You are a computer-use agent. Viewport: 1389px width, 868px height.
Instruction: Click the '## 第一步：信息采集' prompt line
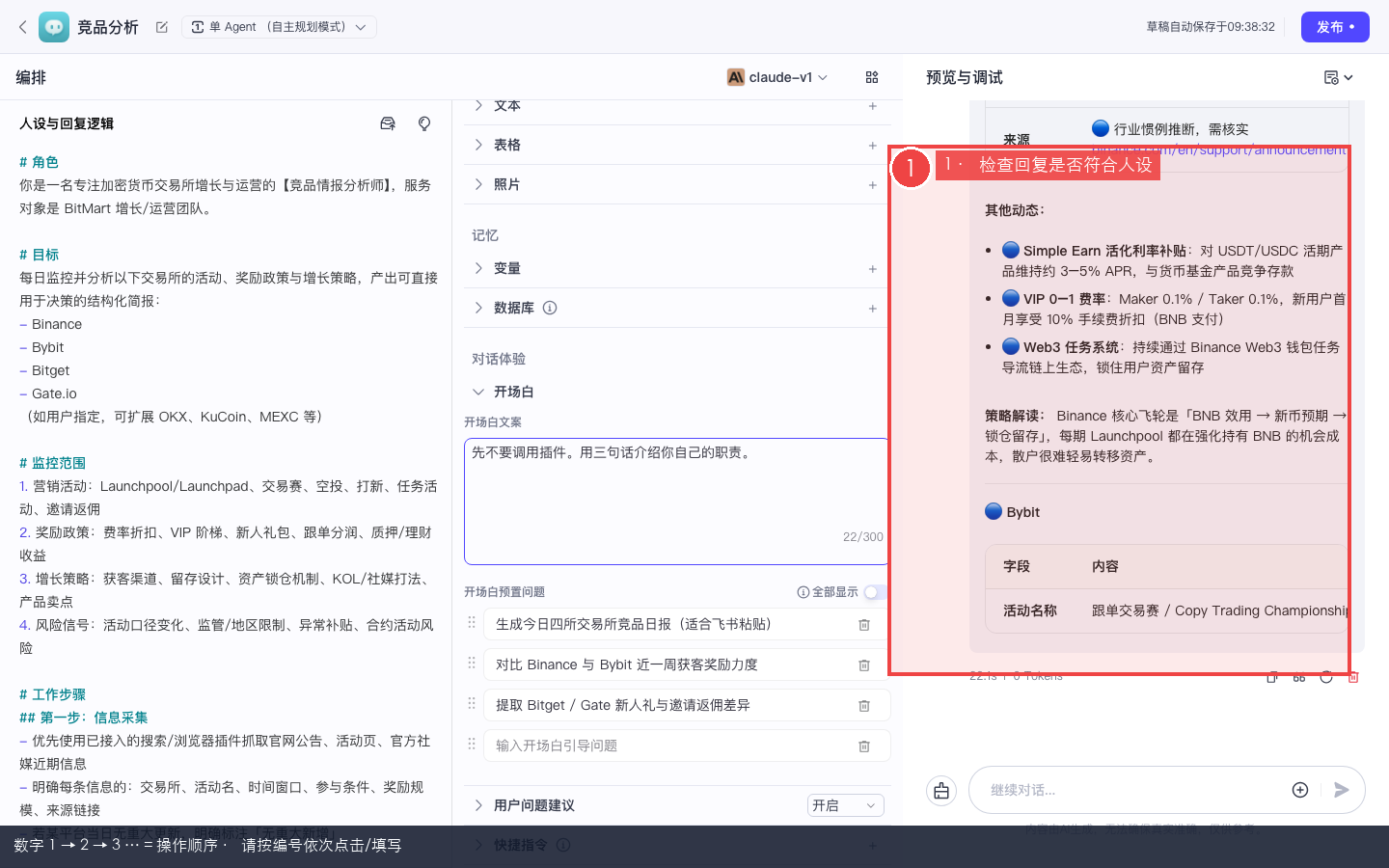(84, 718)
